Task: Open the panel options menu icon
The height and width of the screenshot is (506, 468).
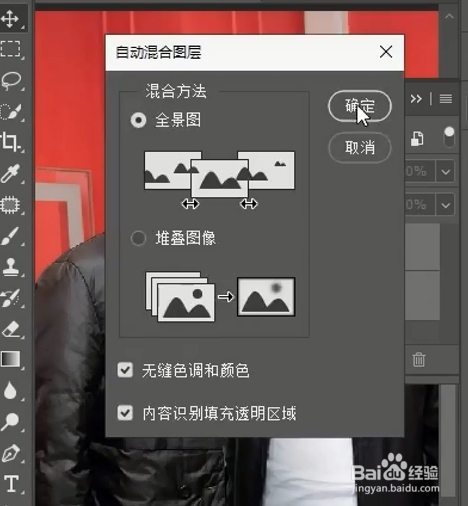Action: (446, 99)
